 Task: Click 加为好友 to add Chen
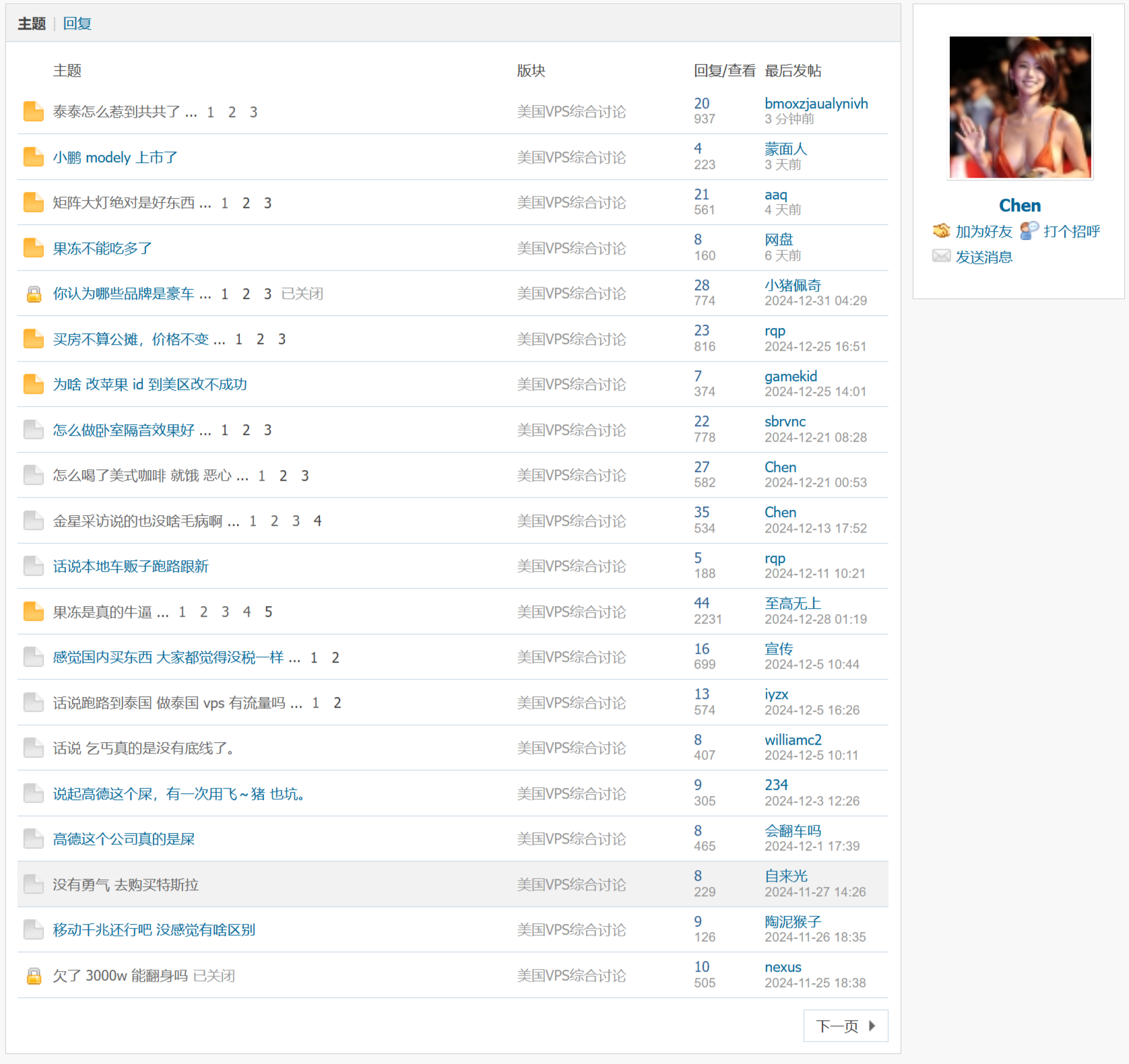(983, 231)
